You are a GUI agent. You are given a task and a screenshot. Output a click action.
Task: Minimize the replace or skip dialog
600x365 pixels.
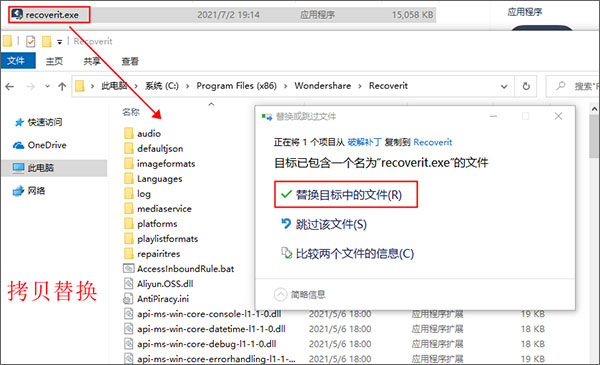494,116
